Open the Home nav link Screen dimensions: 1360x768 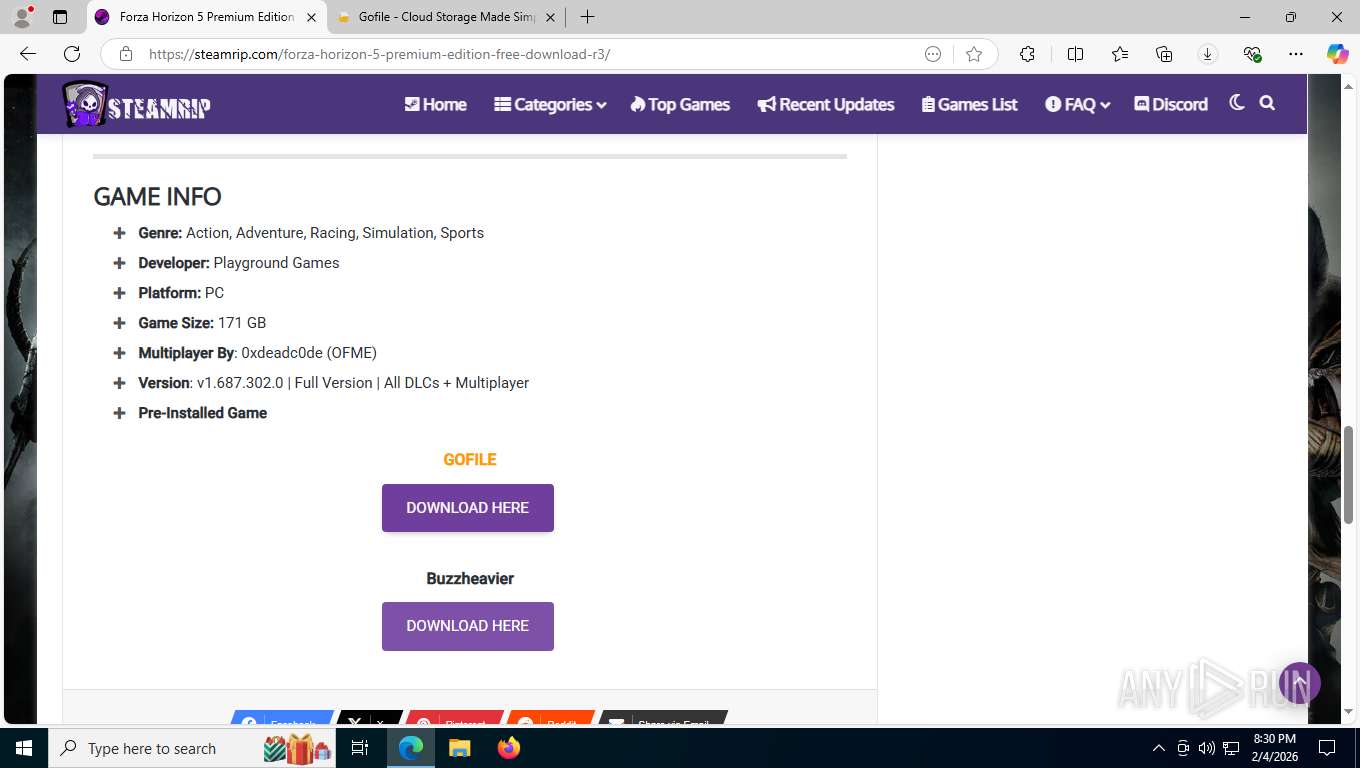point(435,104)
